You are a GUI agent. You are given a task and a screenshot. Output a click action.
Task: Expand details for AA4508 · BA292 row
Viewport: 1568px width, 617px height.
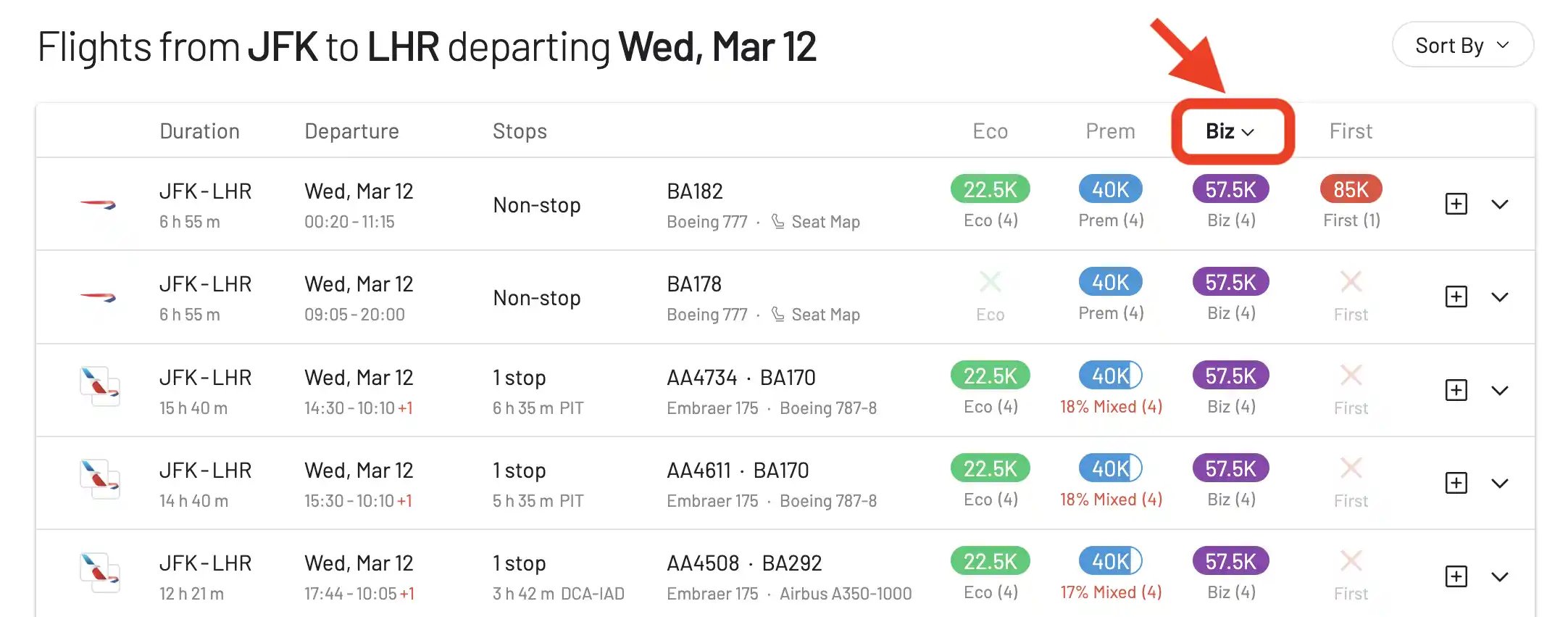tap(1500, 577)
